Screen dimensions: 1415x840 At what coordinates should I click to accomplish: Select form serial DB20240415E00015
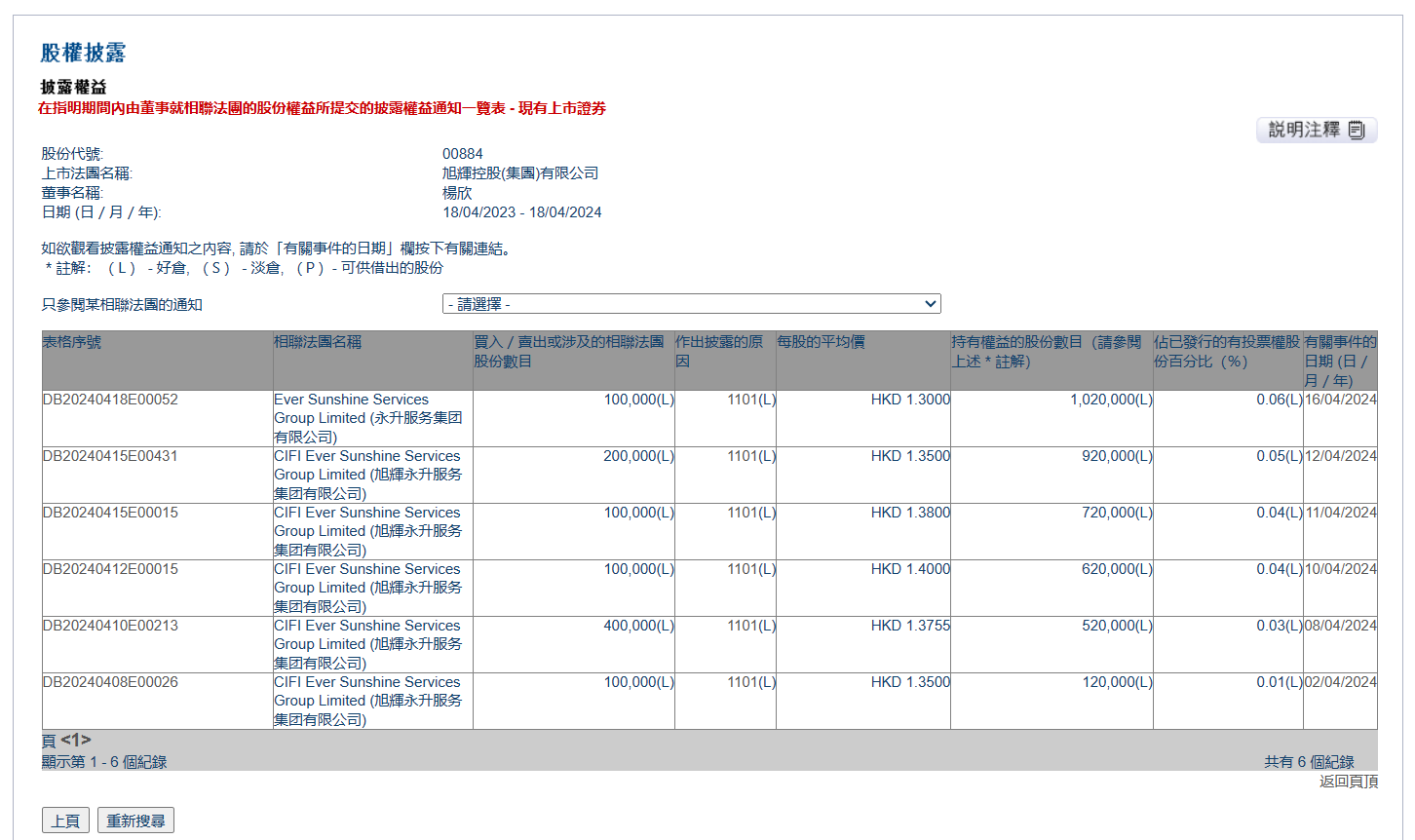[x=110, y=513]
